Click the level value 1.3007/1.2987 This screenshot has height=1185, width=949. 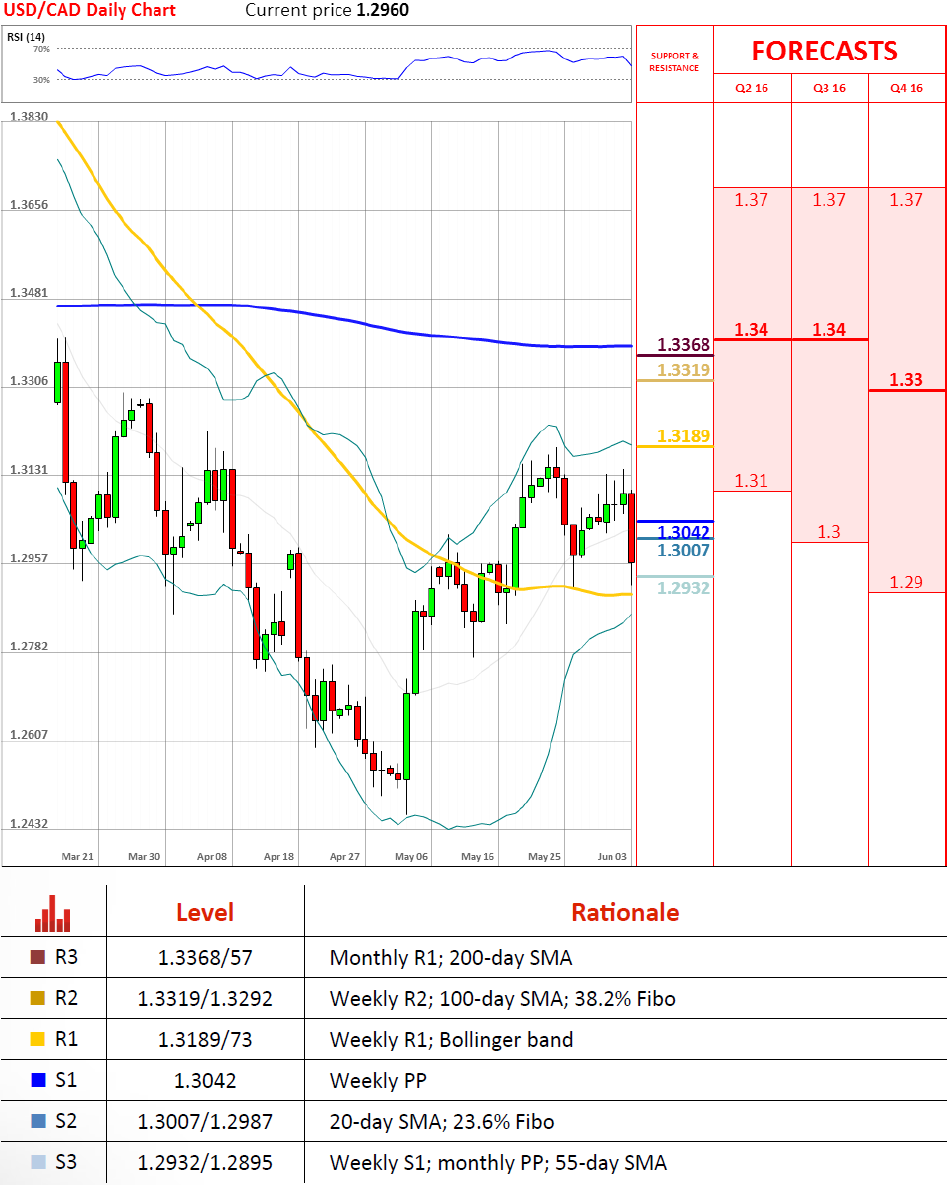(205, 1122)
